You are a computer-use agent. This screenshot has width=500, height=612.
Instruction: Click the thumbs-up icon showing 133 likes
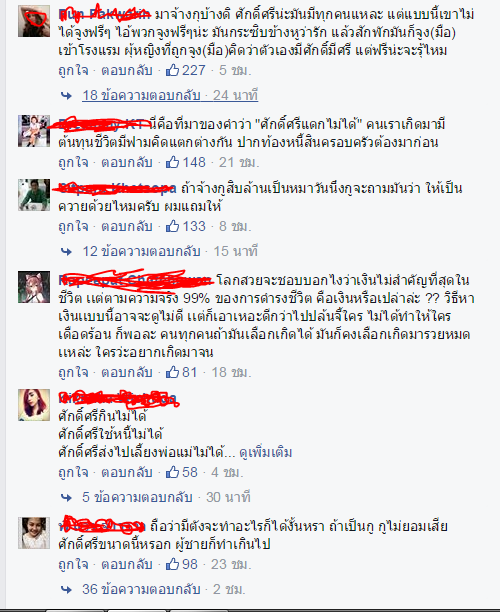coord(172,226)
